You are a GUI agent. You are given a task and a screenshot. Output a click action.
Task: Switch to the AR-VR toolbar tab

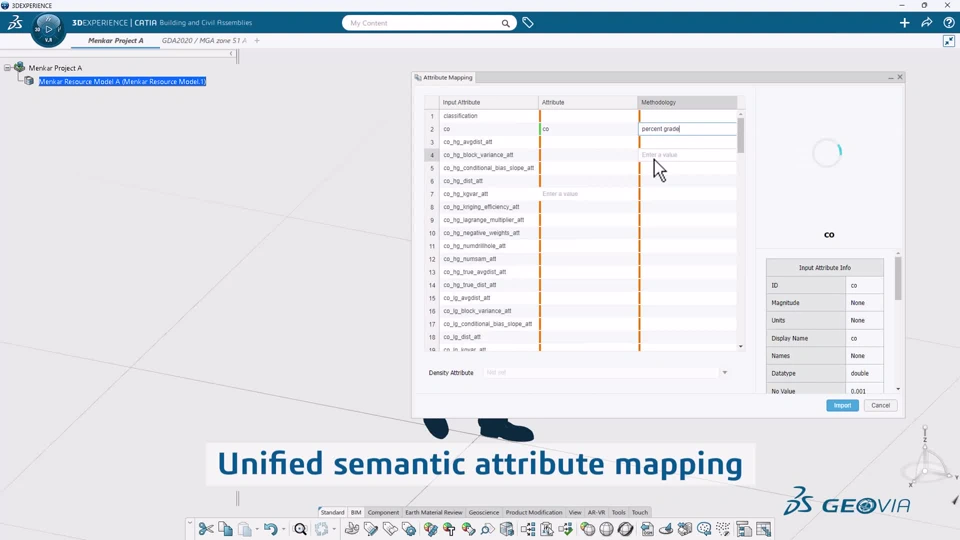(596, 512)
